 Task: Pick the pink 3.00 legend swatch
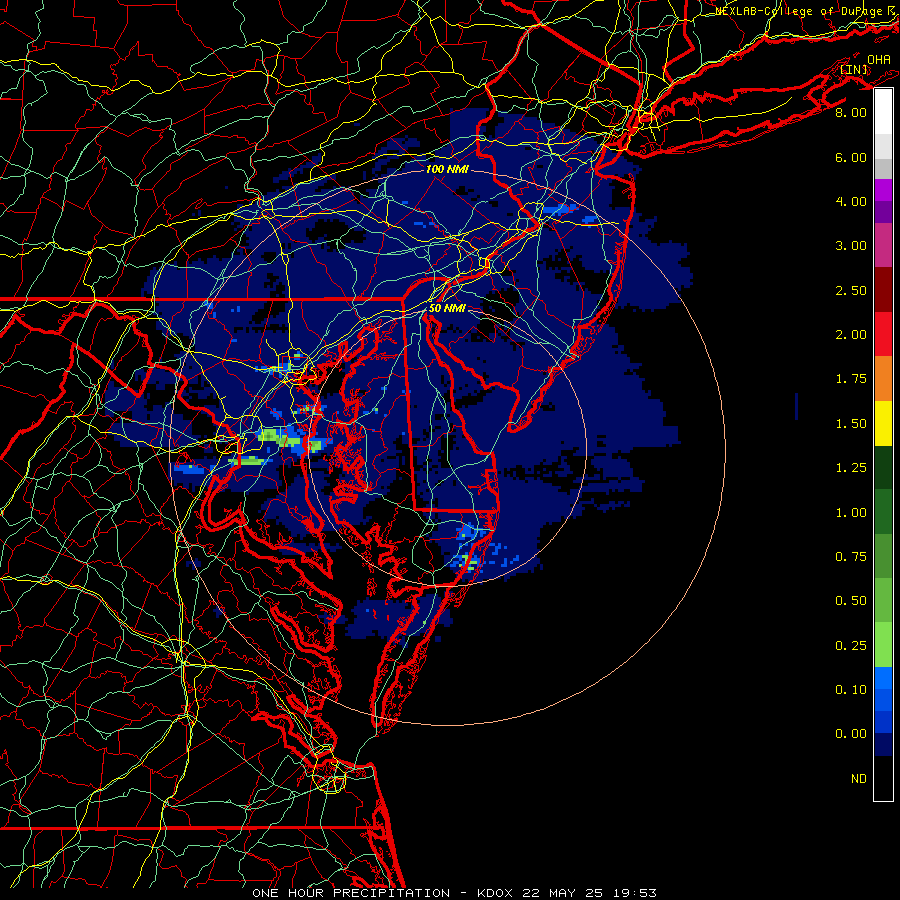tap(883, 246)
